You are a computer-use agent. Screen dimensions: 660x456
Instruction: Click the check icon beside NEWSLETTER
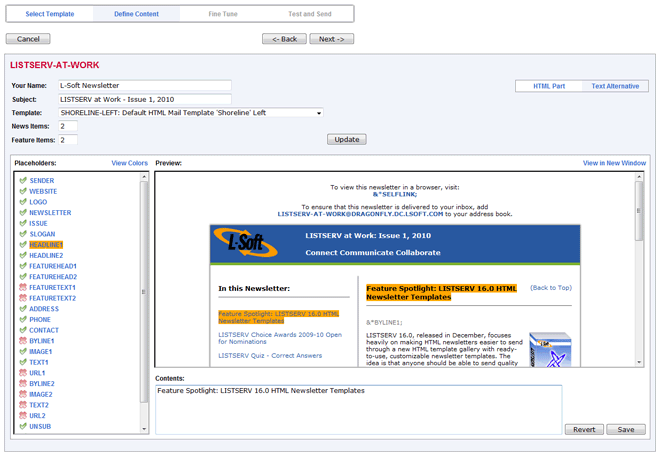coord(23,213)
